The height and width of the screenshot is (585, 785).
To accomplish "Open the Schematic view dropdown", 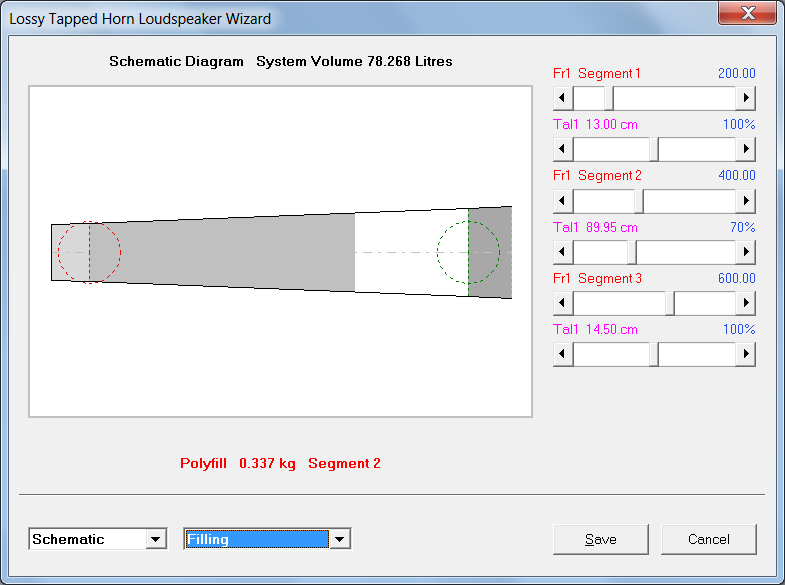I will (156, 539).
